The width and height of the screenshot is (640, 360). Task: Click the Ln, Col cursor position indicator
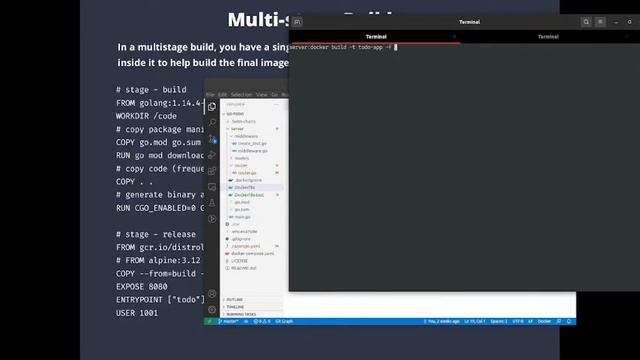click(x=474, y=322)
